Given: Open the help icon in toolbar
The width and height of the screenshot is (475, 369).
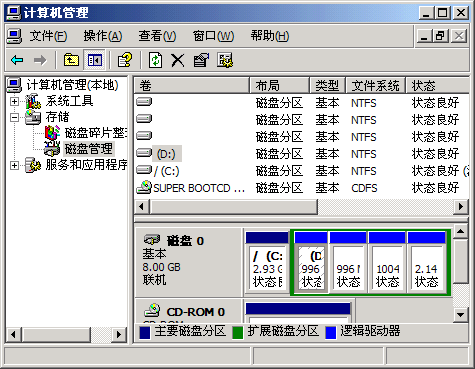Looking at the screenshot, I should click(125, 60).
